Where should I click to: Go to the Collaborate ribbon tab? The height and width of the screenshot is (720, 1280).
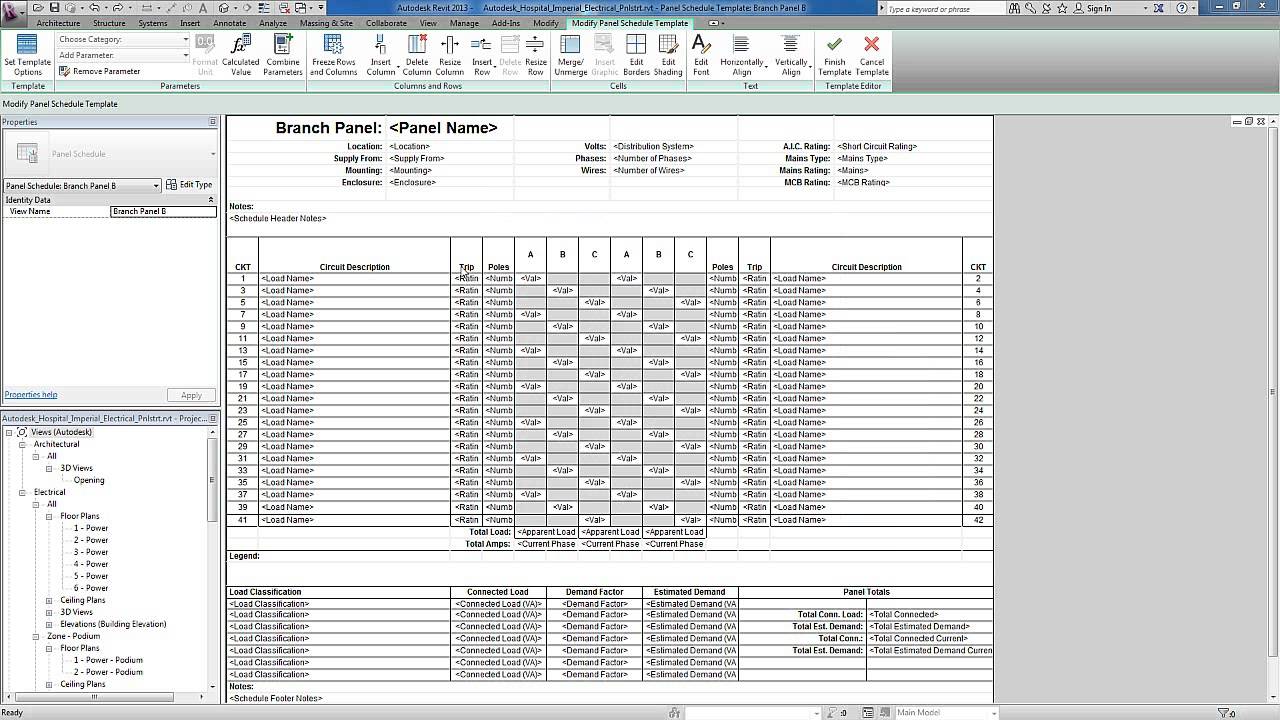[386, 23]
